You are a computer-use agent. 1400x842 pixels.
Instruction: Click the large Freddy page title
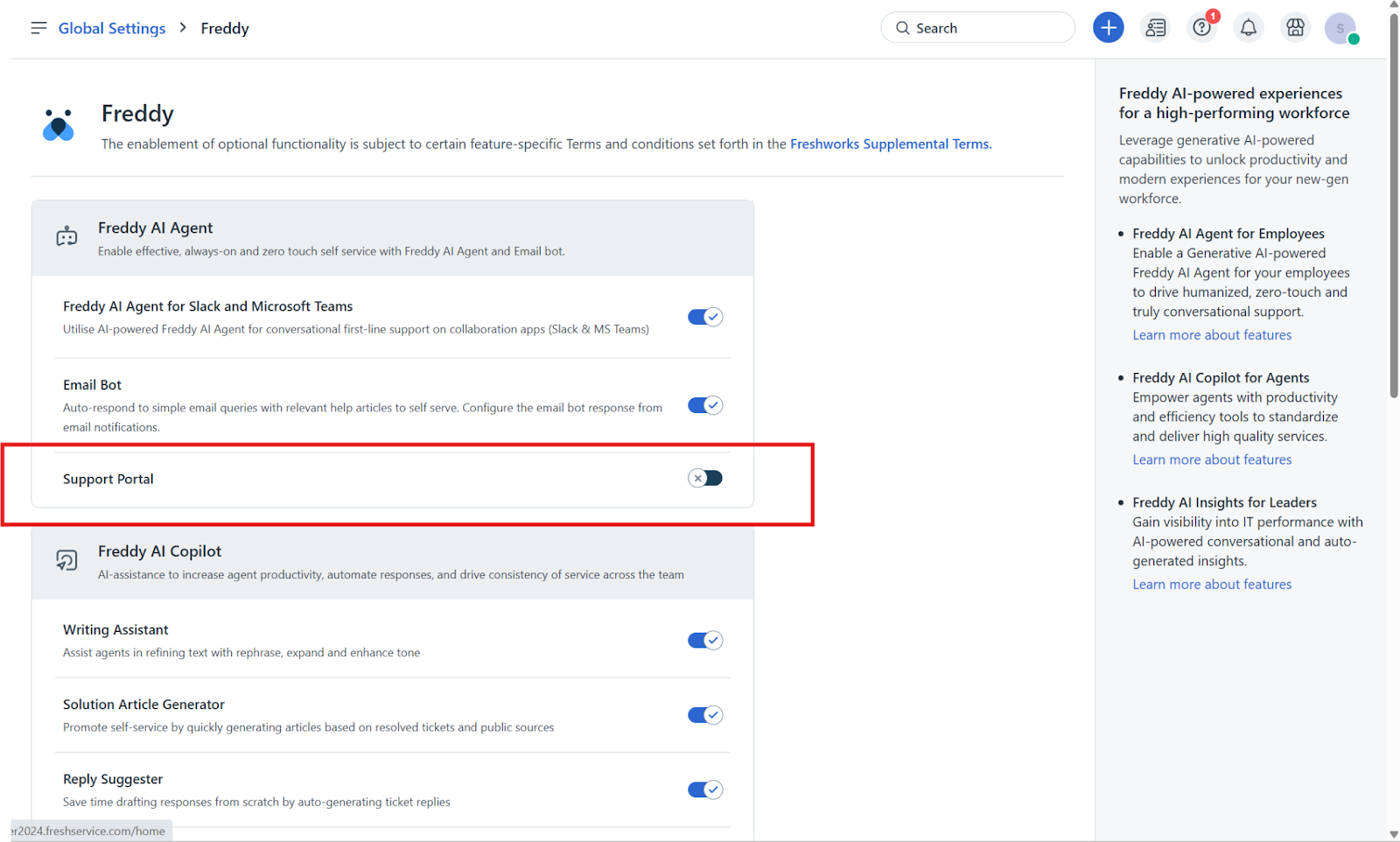(137, 114)
